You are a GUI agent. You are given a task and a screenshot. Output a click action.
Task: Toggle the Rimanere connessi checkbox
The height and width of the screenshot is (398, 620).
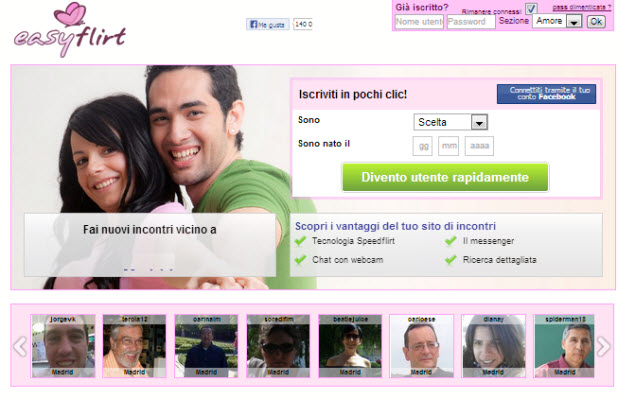coord(531,8)
